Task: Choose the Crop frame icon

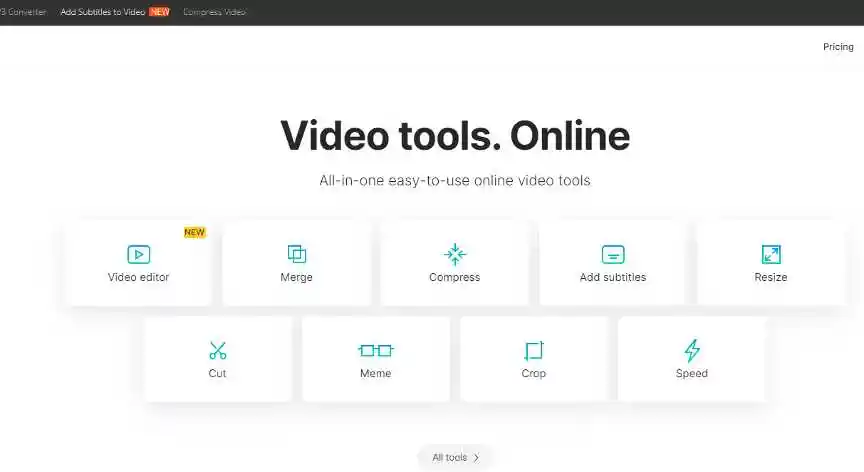Action: point(534,350)
